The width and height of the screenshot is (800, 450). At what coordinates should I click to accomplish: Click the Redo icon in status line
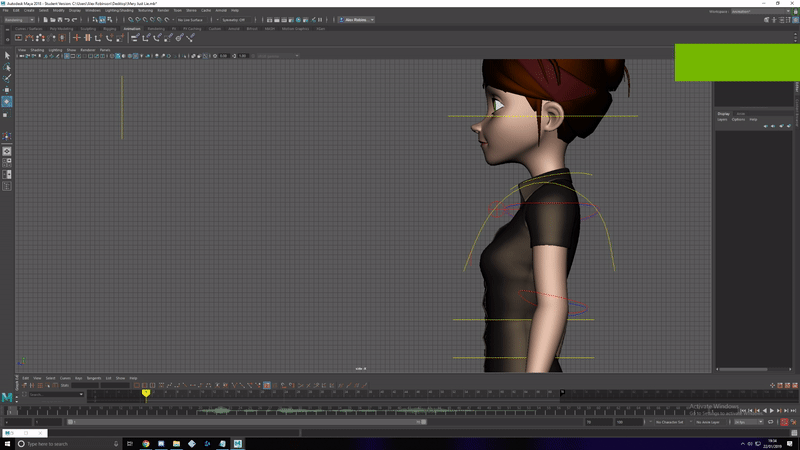(x=74, y=19)
